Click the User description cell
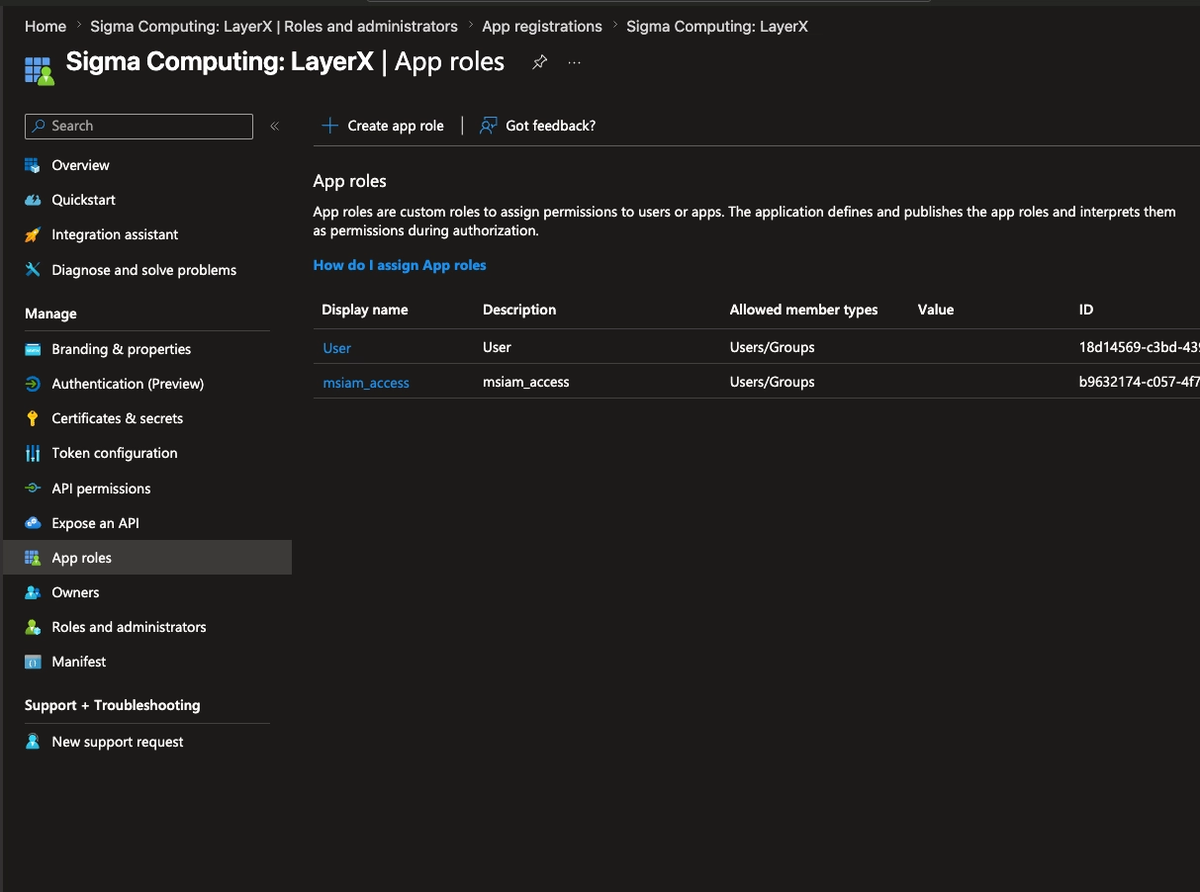This screenshot has width=1200, height=892. [497, 348]
